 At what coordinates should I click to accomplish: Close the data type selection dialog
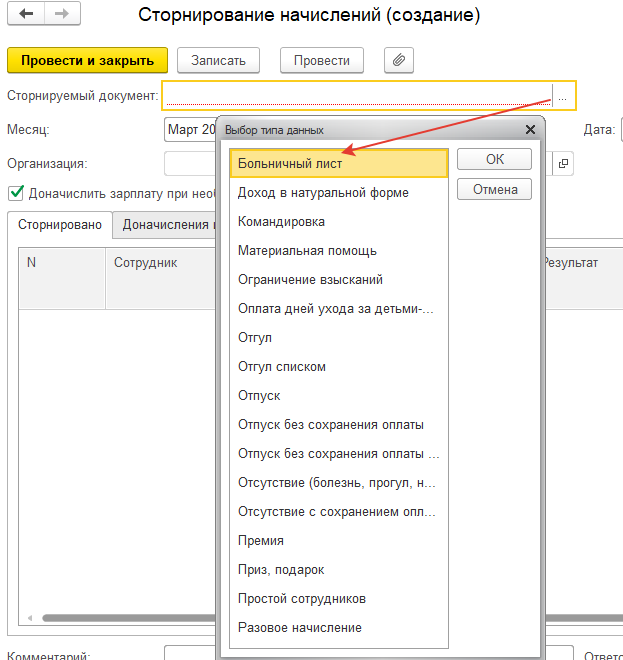tap(530, 130)
